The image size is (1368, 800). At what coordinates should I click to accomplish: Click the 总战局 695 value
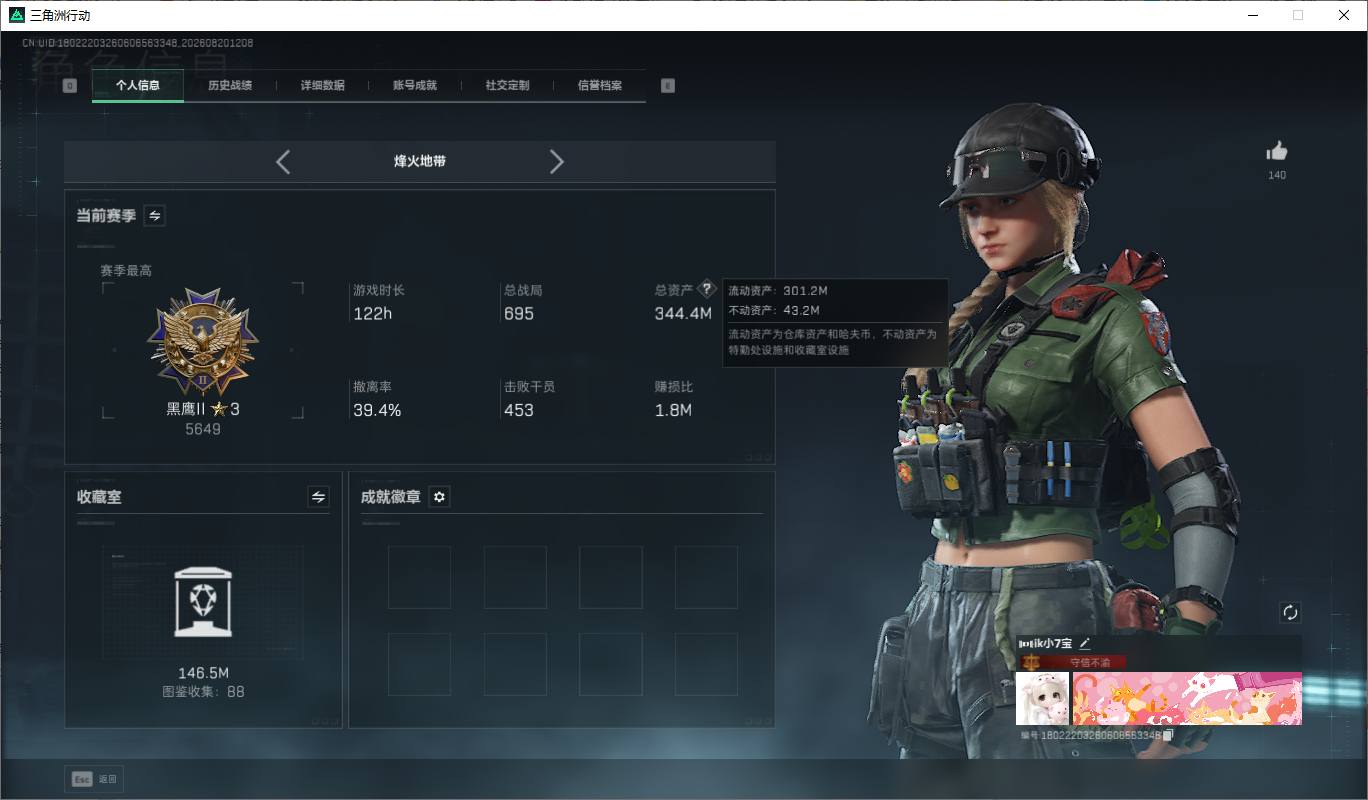[519, 314]
